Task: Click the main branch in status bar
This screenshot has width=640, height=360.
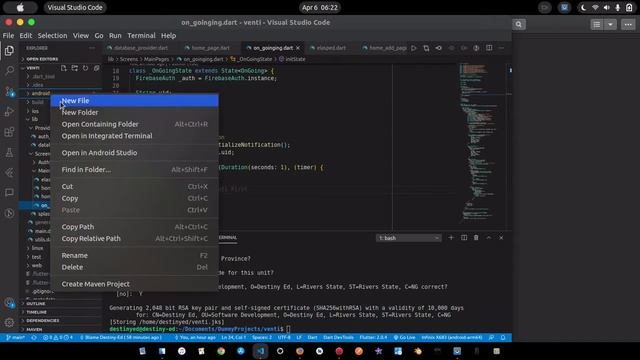Action: click(16, 338)
